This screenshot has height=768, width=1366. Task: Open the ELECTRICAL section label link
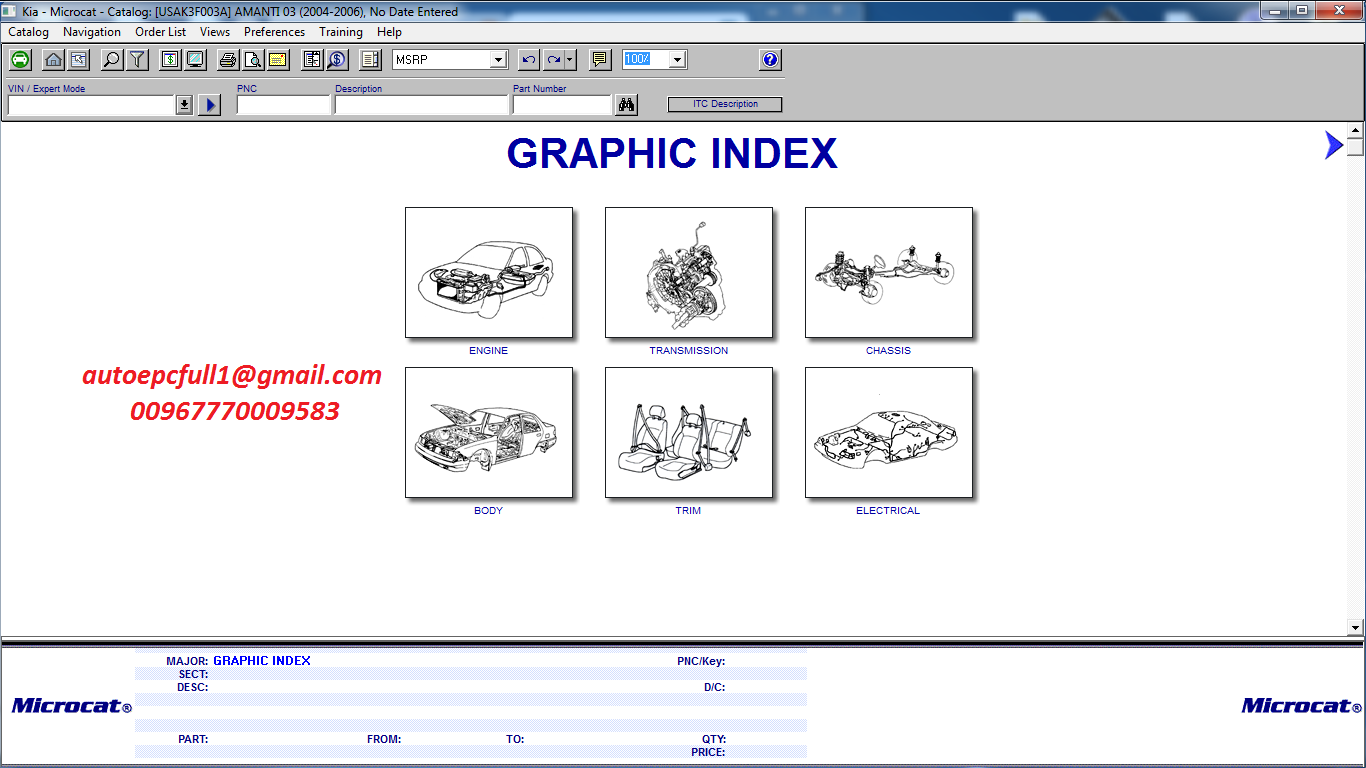coord(888,511)
